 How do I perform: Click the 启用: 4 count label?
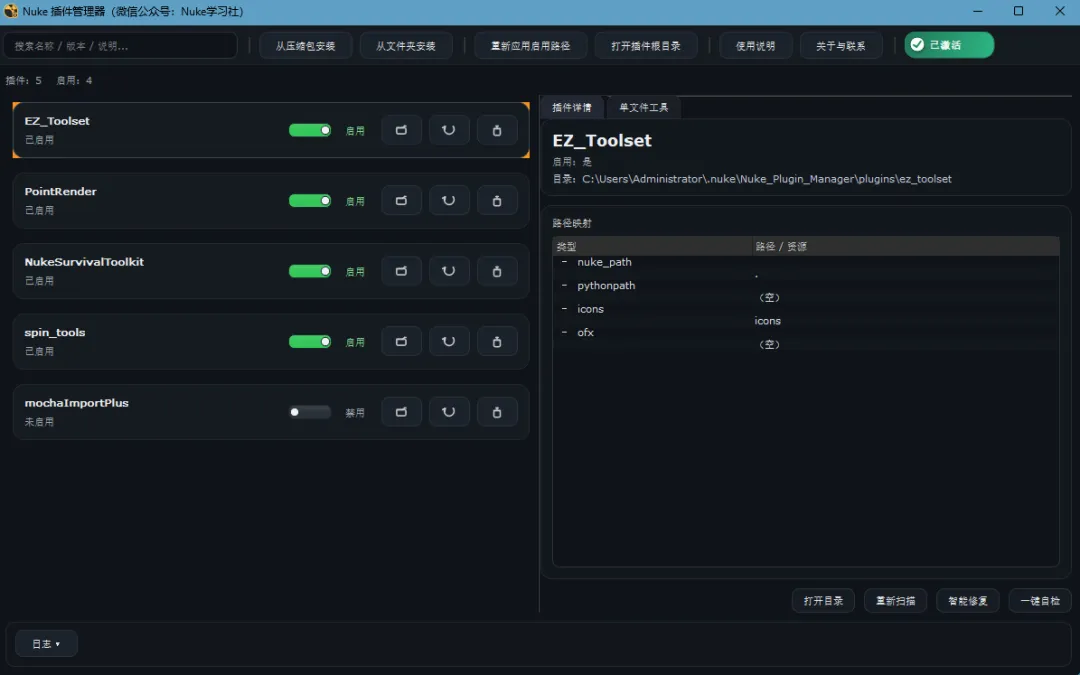74,81
